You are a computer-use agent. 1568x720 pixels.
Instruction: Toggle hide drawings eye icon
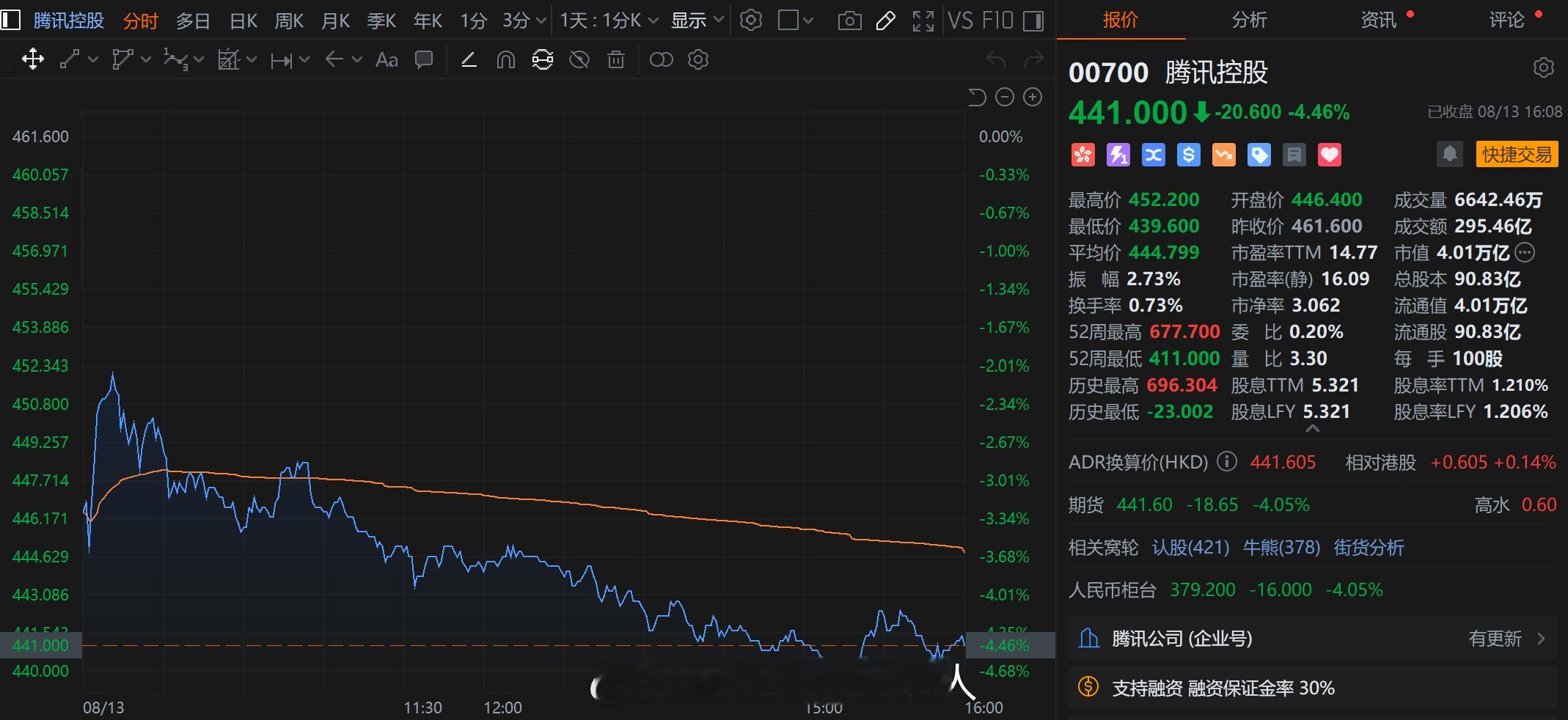click(579, 59)
